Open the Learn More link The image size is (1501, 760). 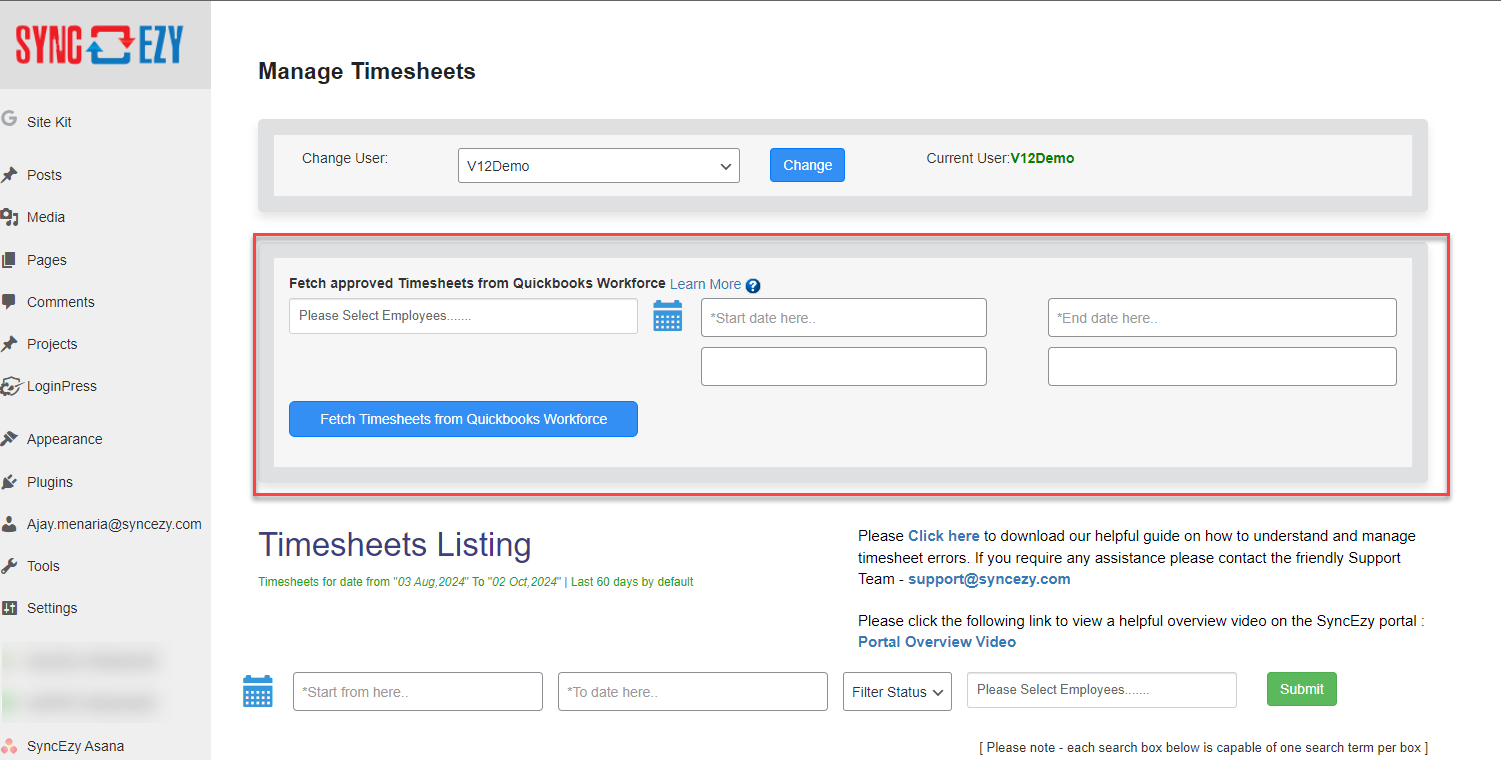pyautogui.click(x=705, y=284)
